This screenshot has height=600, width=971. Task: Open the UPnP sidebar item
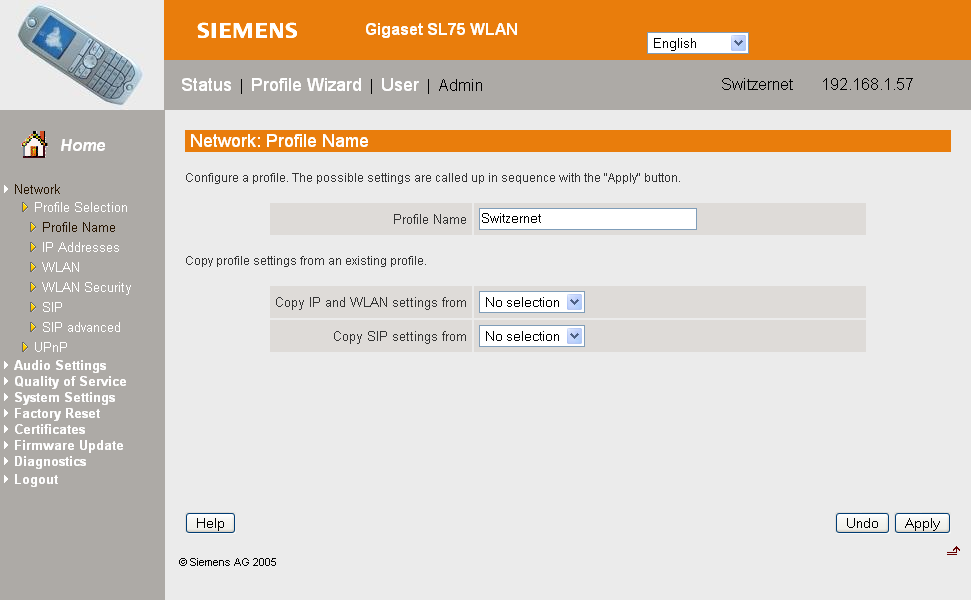pyautogui.click(x=51, y=347)
